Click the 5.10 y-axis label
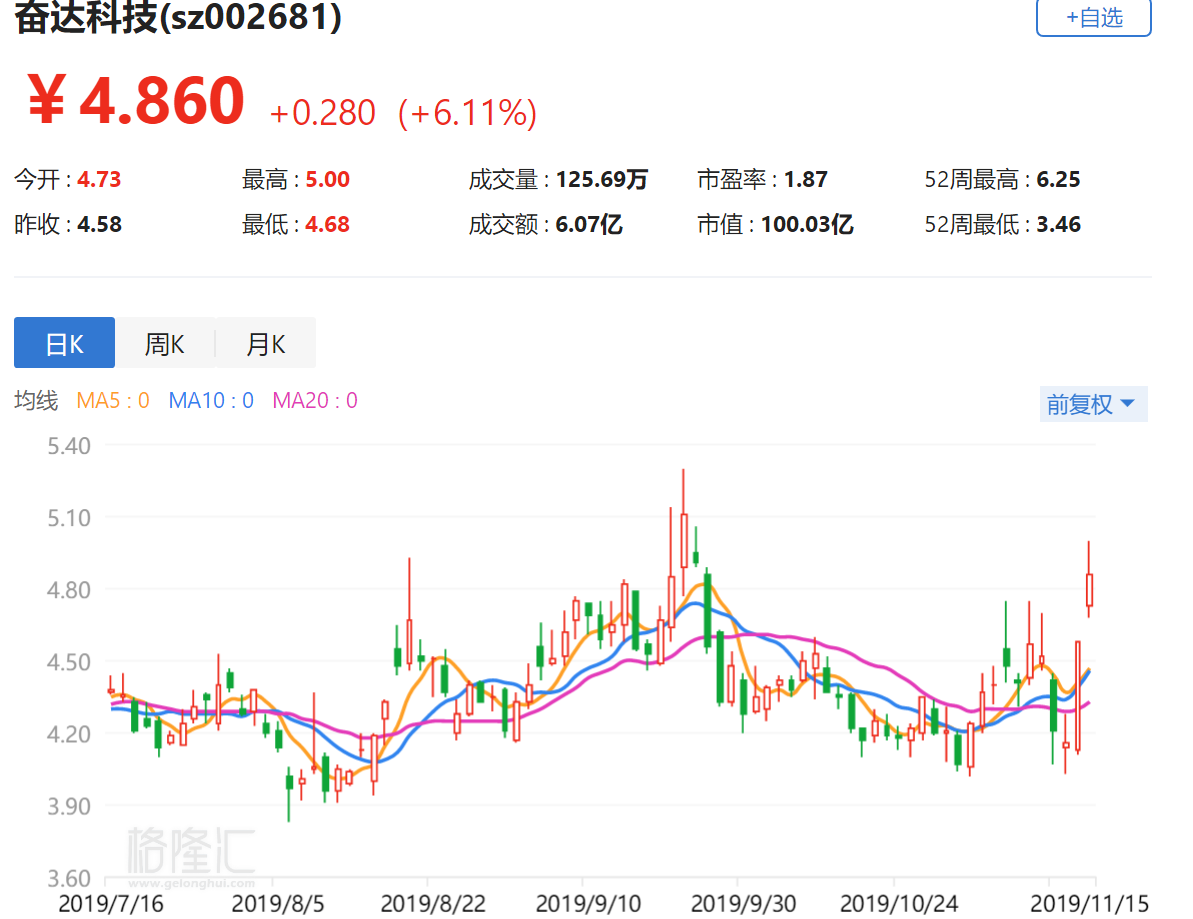 coord(68,518)
